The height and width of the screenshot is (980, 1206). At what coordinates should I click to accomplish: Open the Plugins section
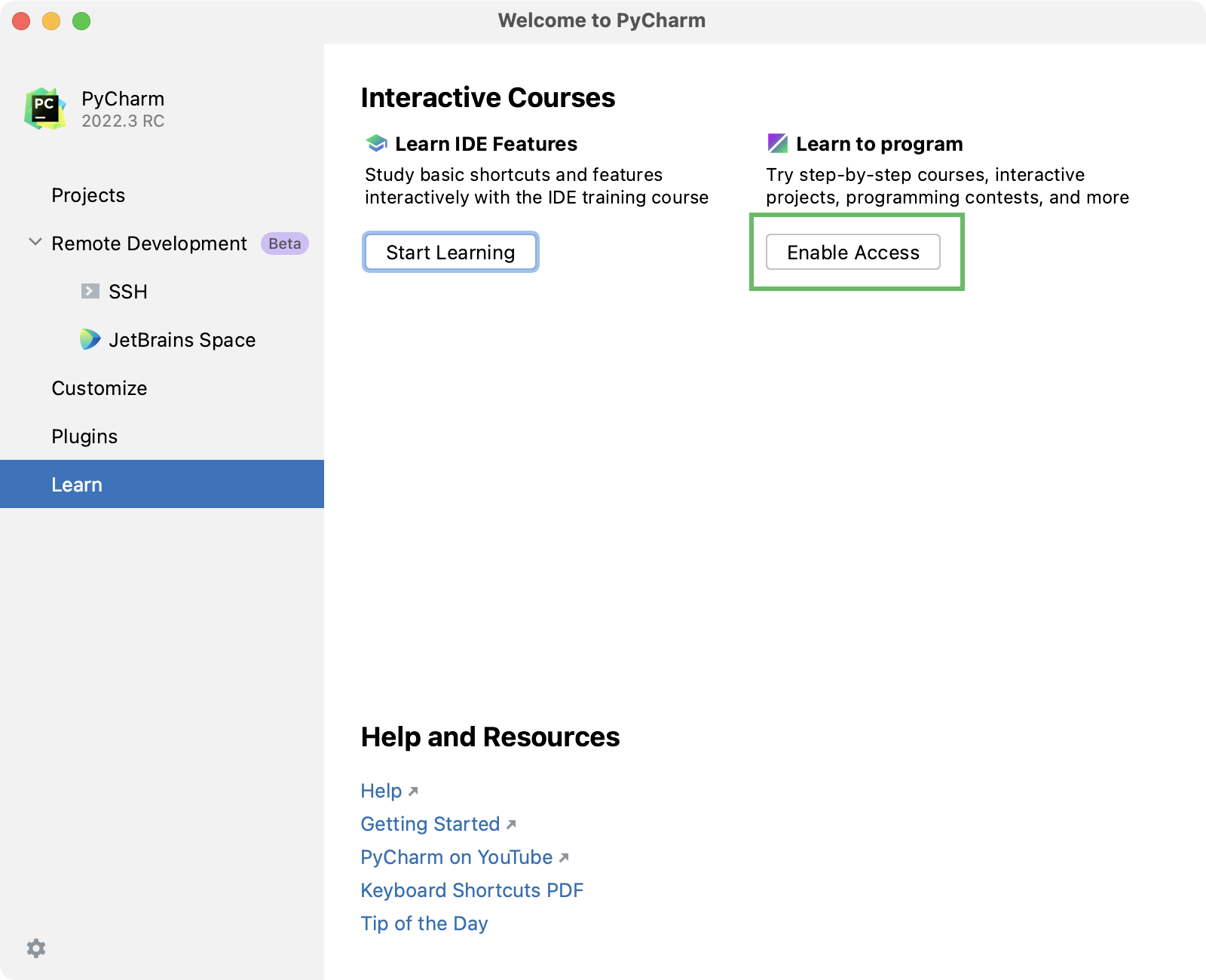pos(84,436)
